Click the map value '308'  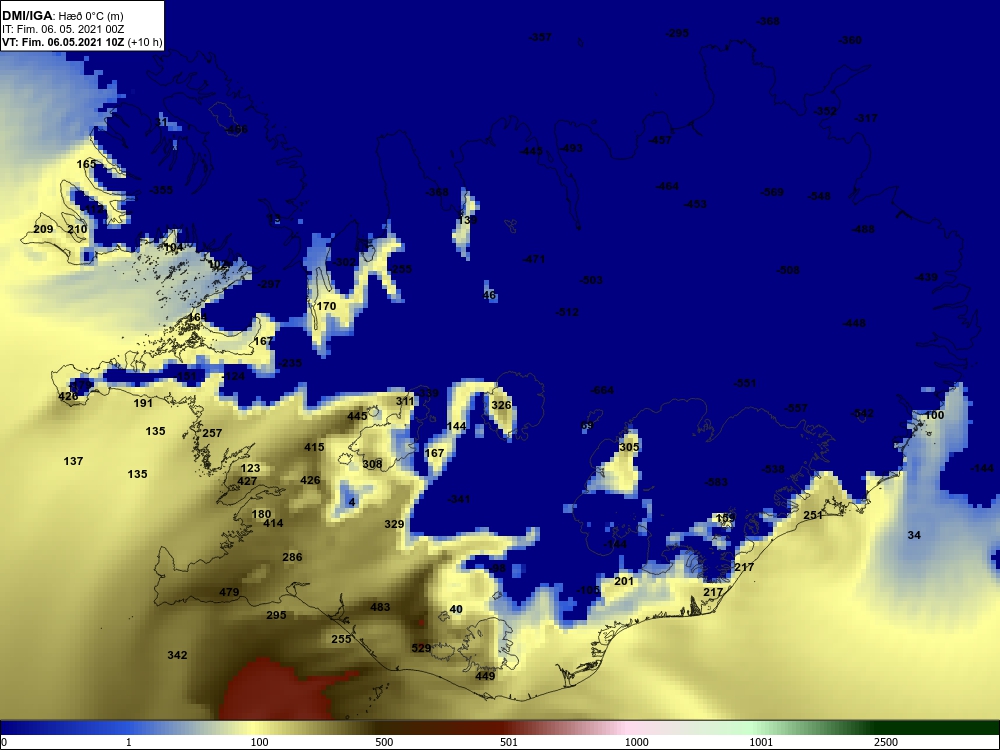point(372,464)
